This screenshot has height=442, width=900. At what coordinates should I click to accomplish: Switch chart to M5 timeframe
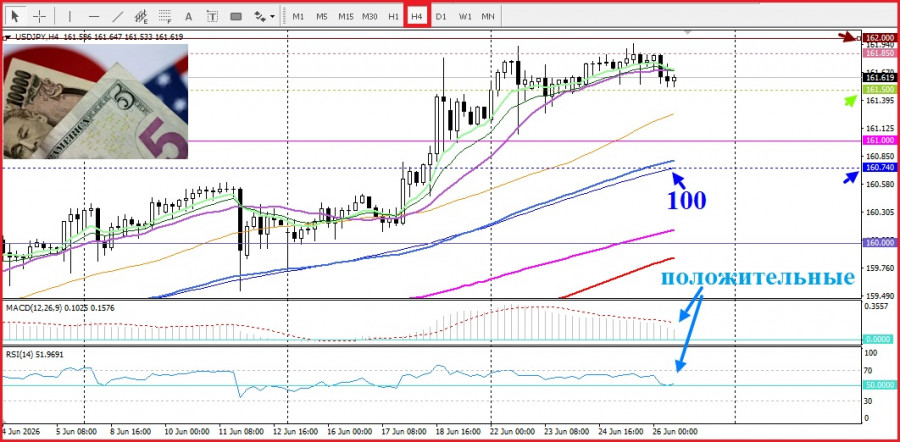321,17
